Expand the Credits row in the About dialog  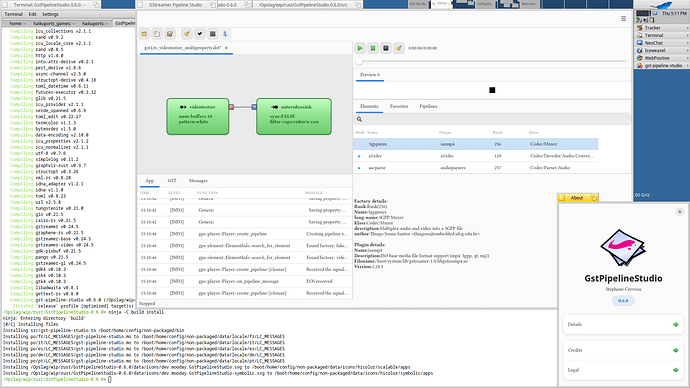[623, 350]
